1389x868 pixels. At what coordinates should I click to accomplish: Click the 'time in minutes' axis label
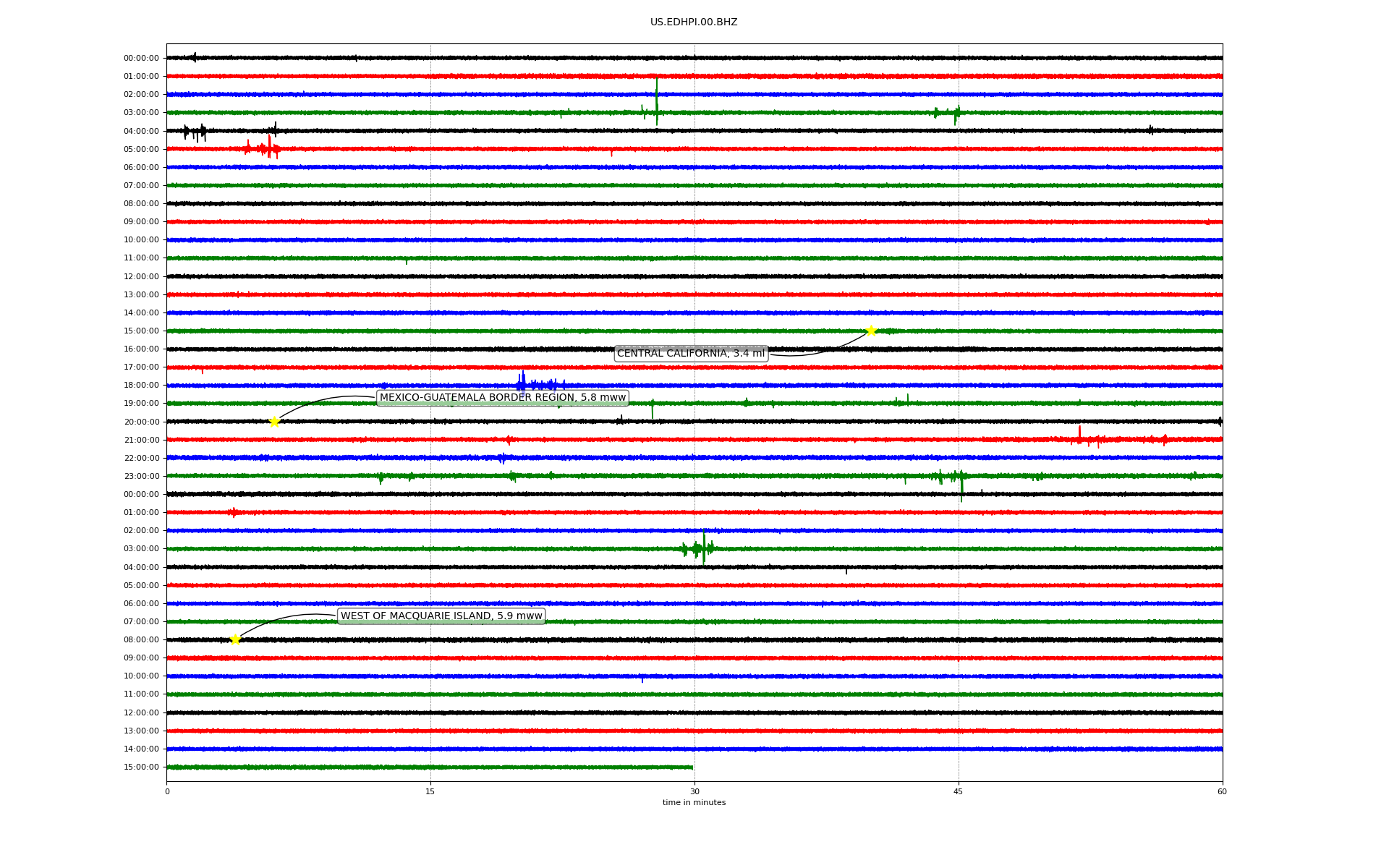point(694,803)
